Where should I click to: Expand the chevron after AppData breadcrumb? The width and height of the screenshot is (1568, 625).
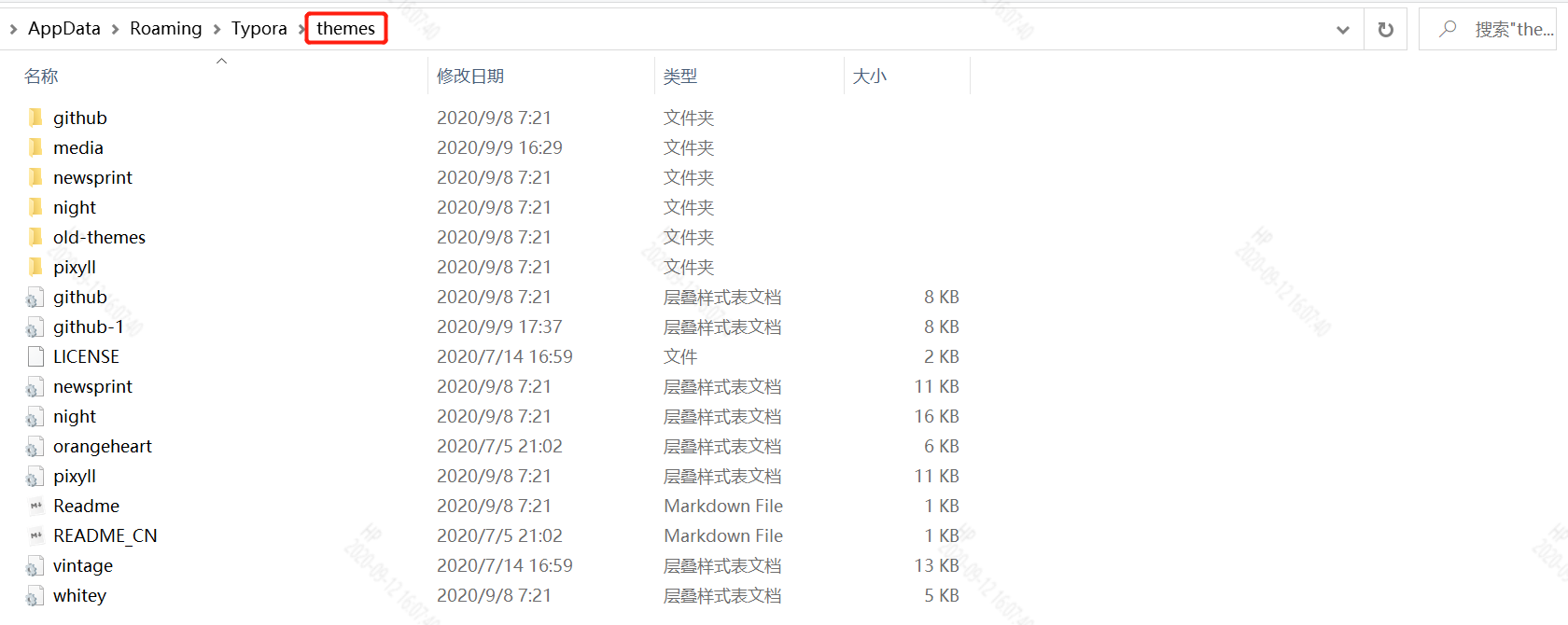(115, 30)
